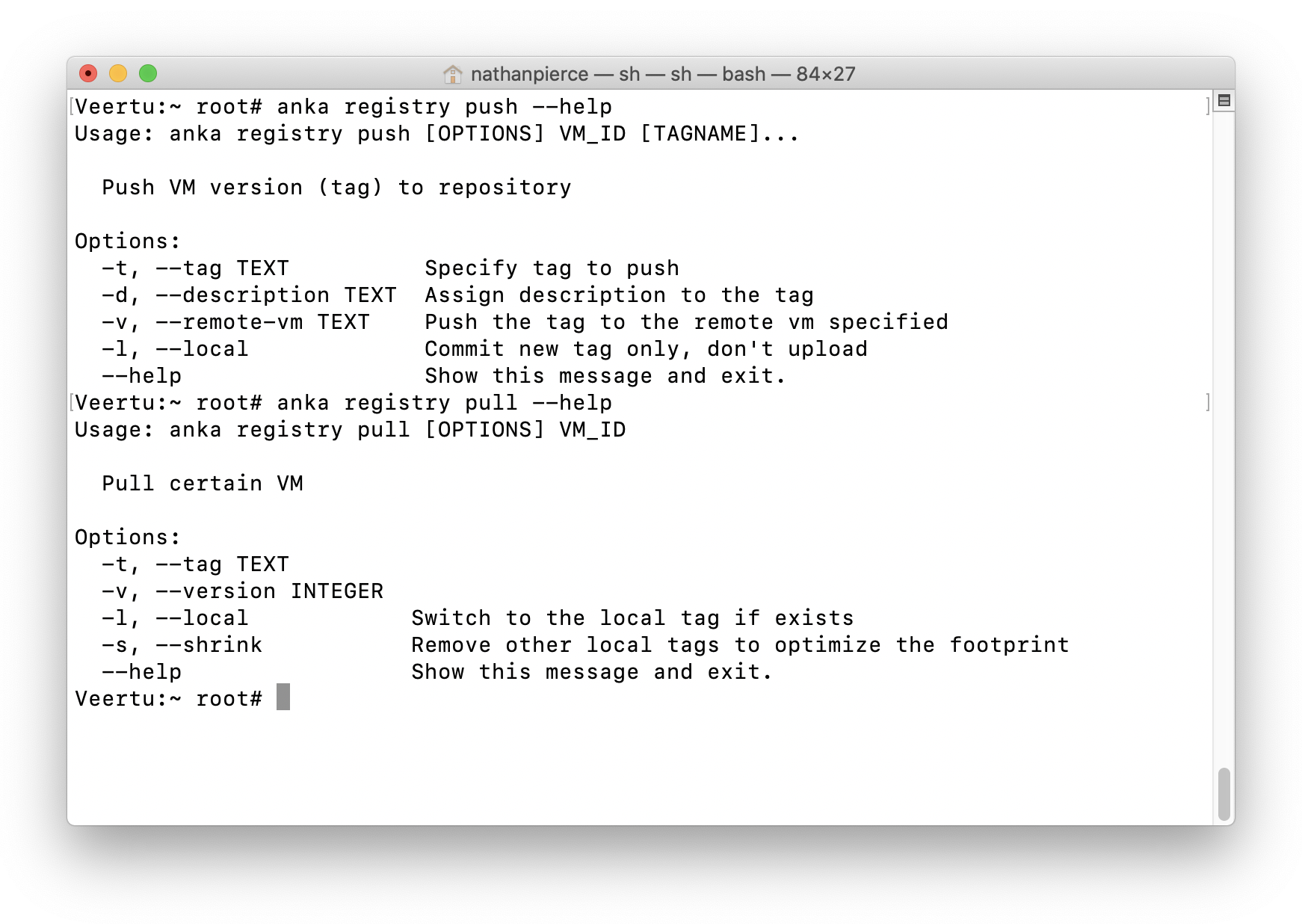Click the blinking block cursor at the prompt
This screenshot has height=924, width=1302.
pyautogui.click(x=284, y=697)
